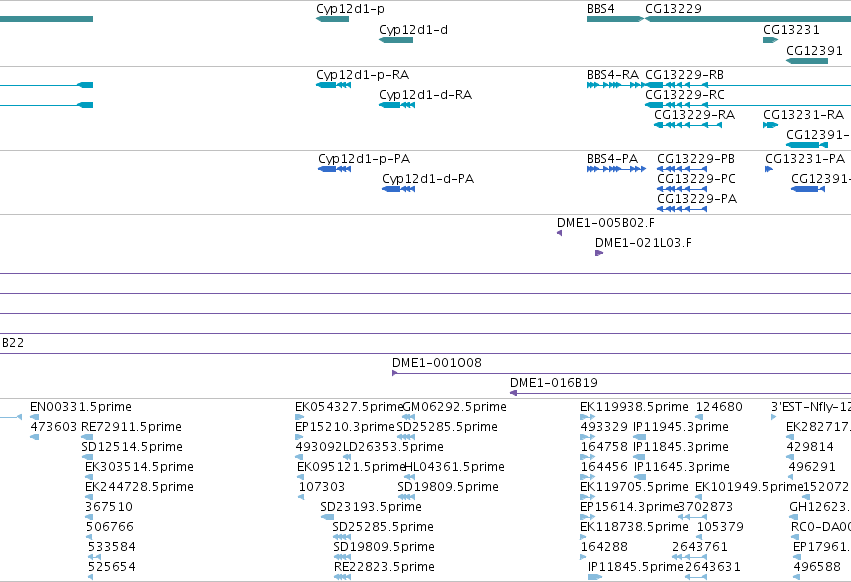Click EST EK101949.5prime
The image size is (851, 582).
click(749, 488)
